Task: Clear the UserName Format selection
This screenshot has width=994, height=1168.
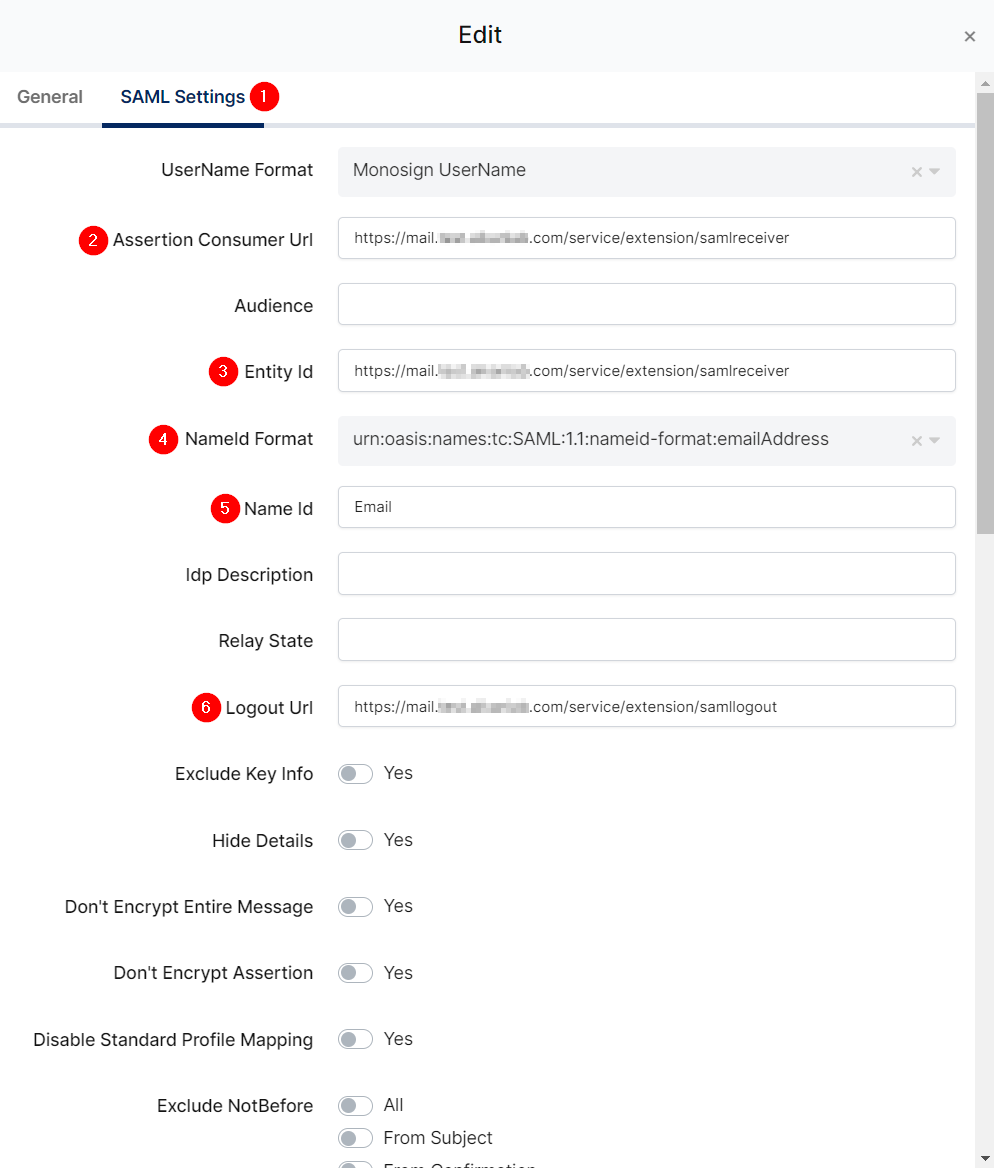Action: coord(916,172)
